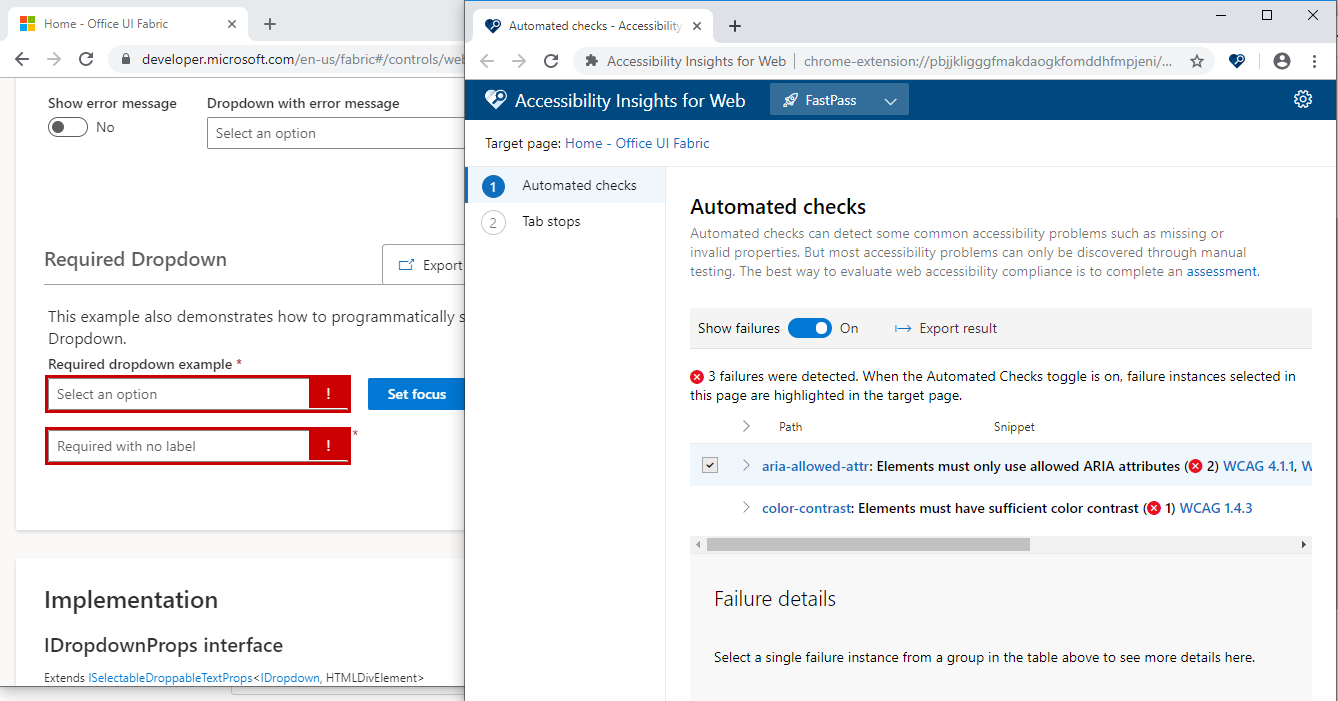This screenshot has height=701, width=1338.
Task: Open the Accessibility Insights settings gear
Action: pyautogui.click(x=1302, y=99)
